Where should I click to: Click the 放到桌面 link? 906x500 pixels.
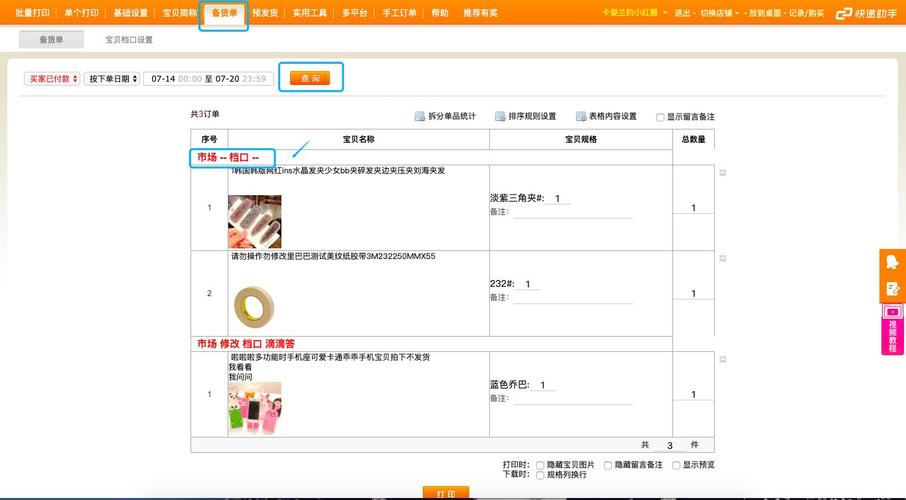coord(765,13)
